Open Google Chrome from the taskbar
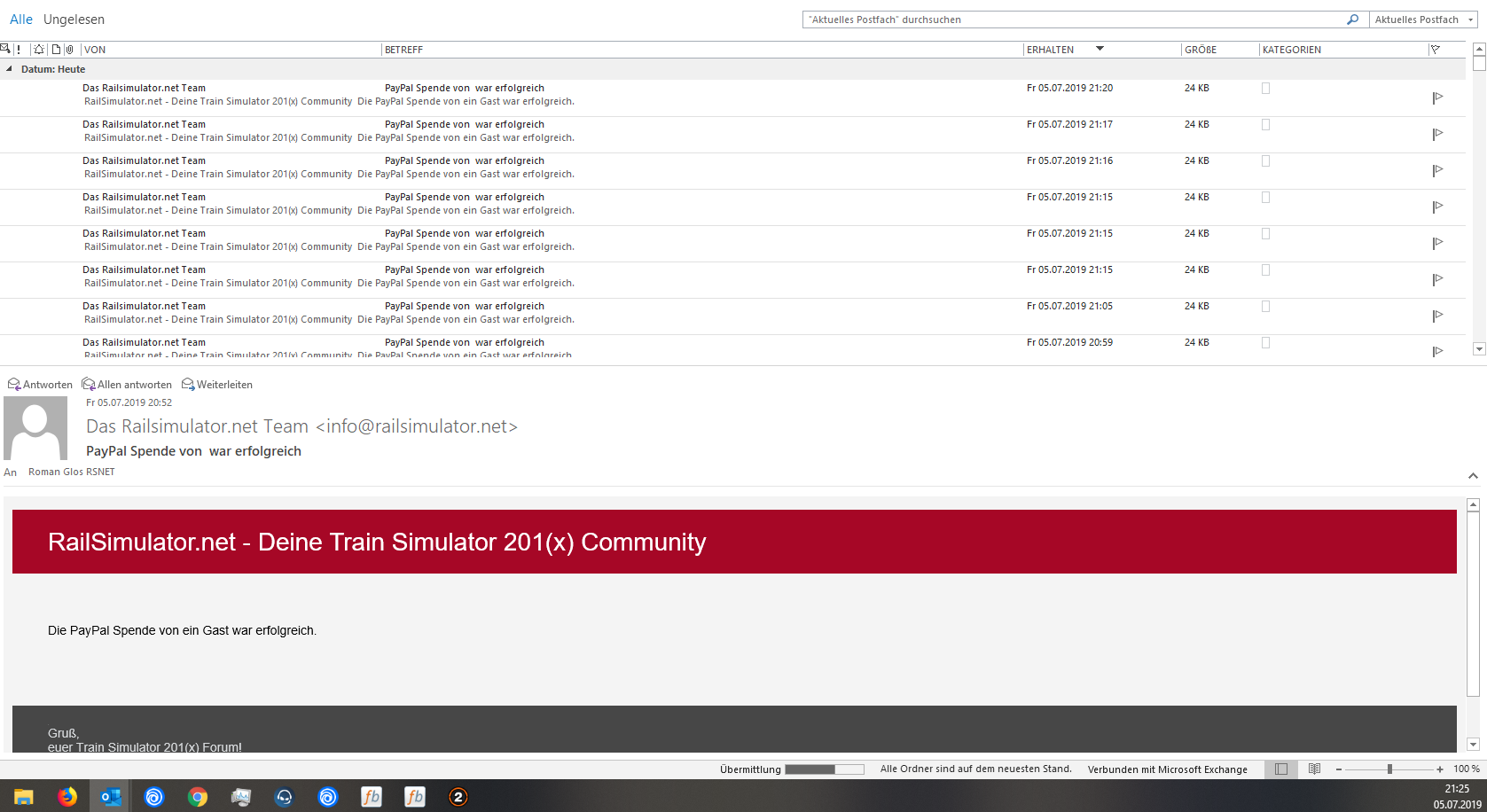This screenshot has height=812, width=1487. pos(198,797)
